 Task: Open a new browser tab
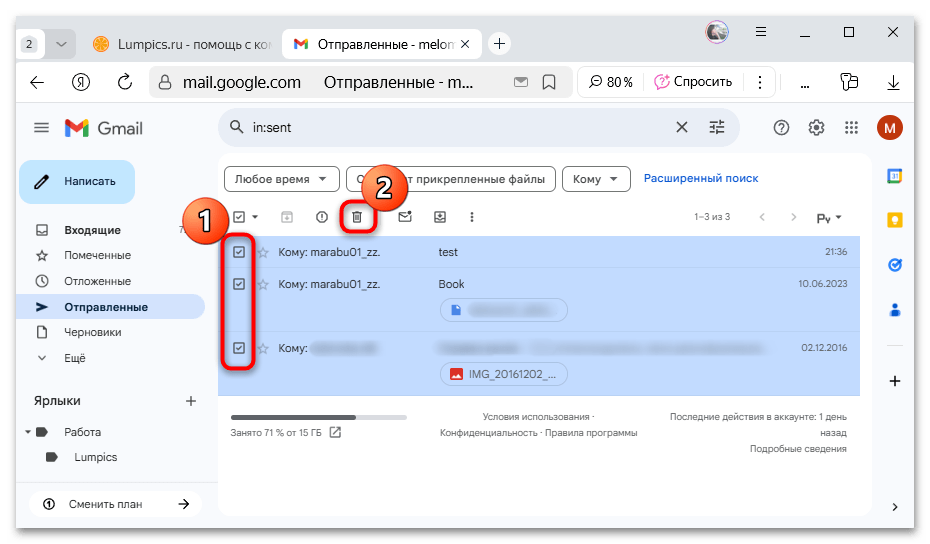(x=499, y=44)
